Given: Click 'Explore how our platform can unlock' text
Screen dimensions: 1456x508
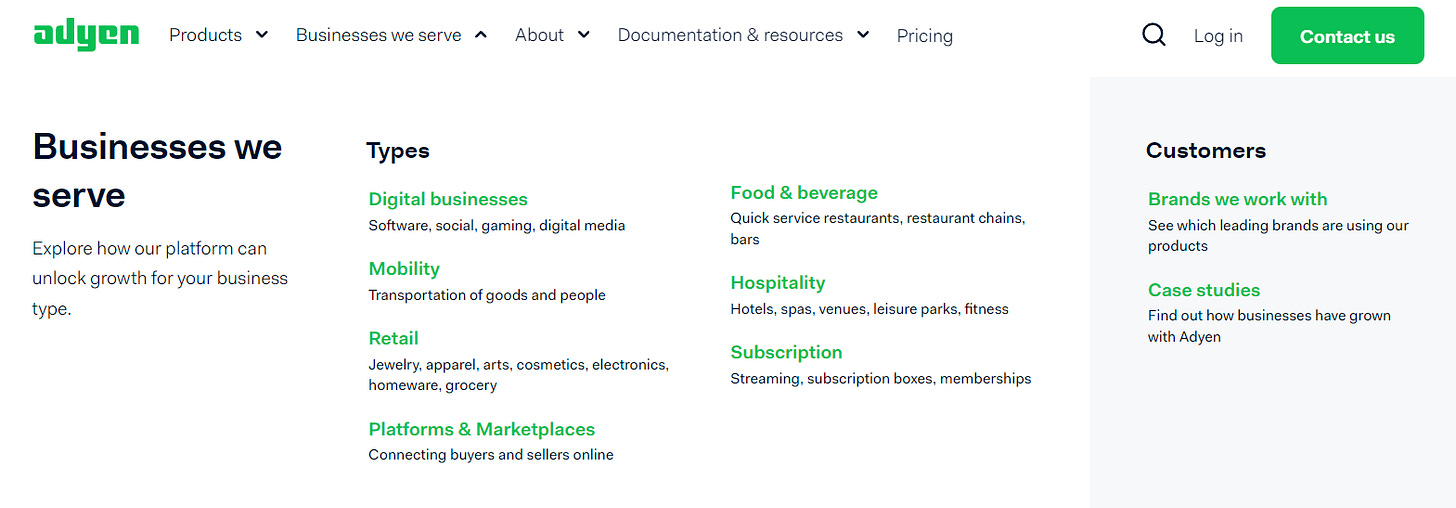Looking at the screenshot, I should [160, 279].
